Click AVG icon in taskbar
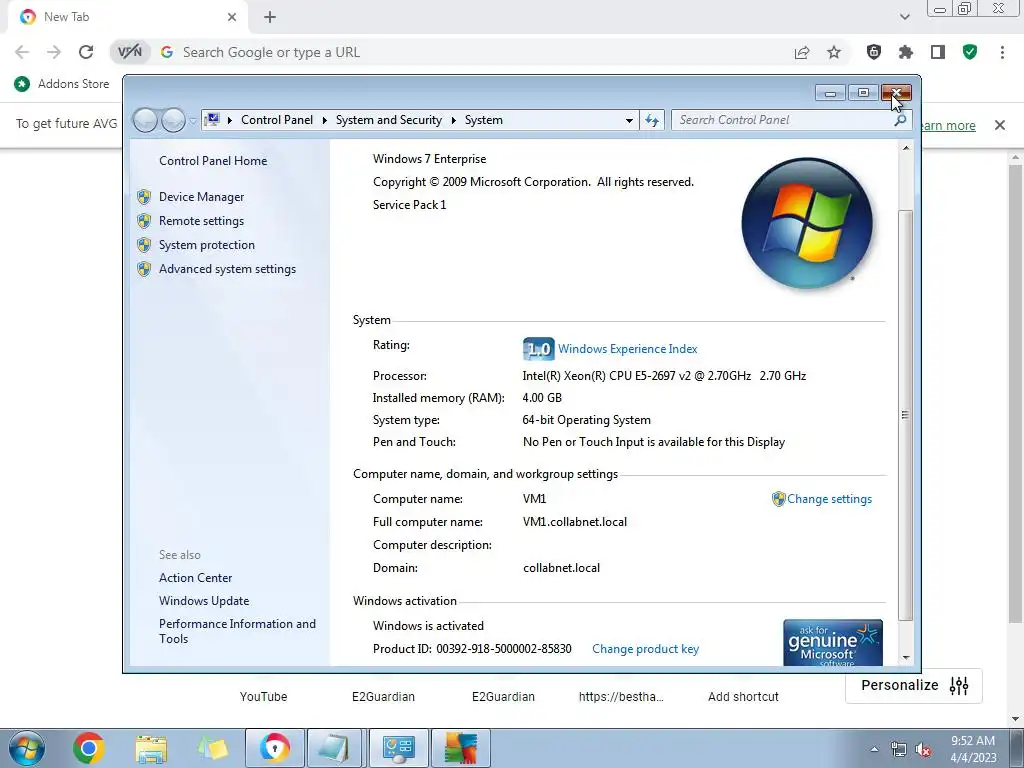This screenshot has height=768, width=1024. tap(460, 748)
